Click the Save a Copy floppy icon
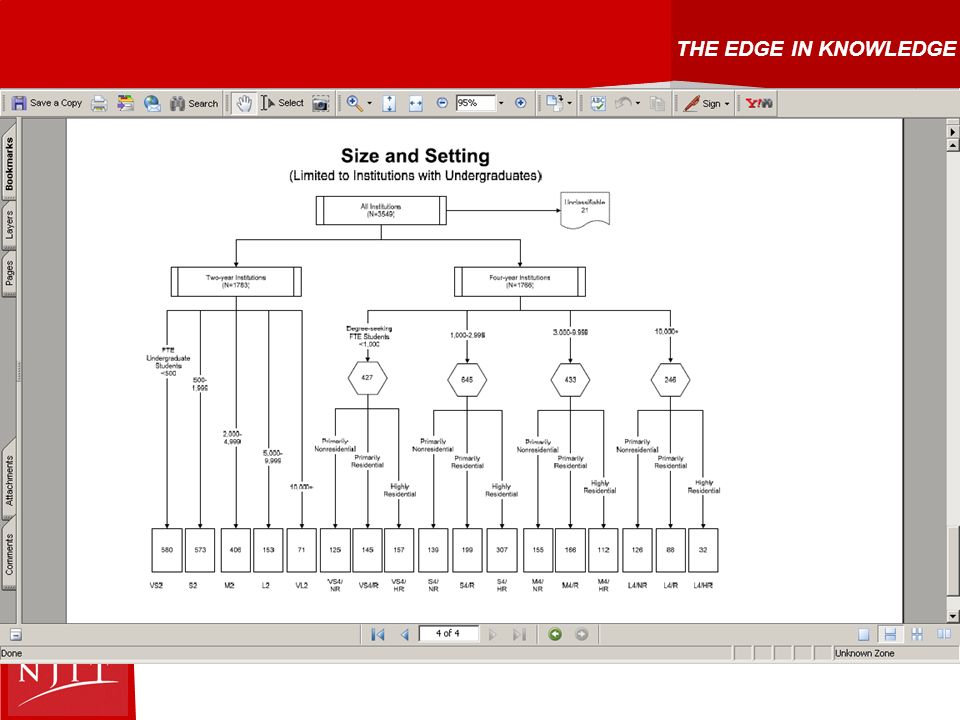This screenshot has width=960, height=720. [x=19, y=103]
